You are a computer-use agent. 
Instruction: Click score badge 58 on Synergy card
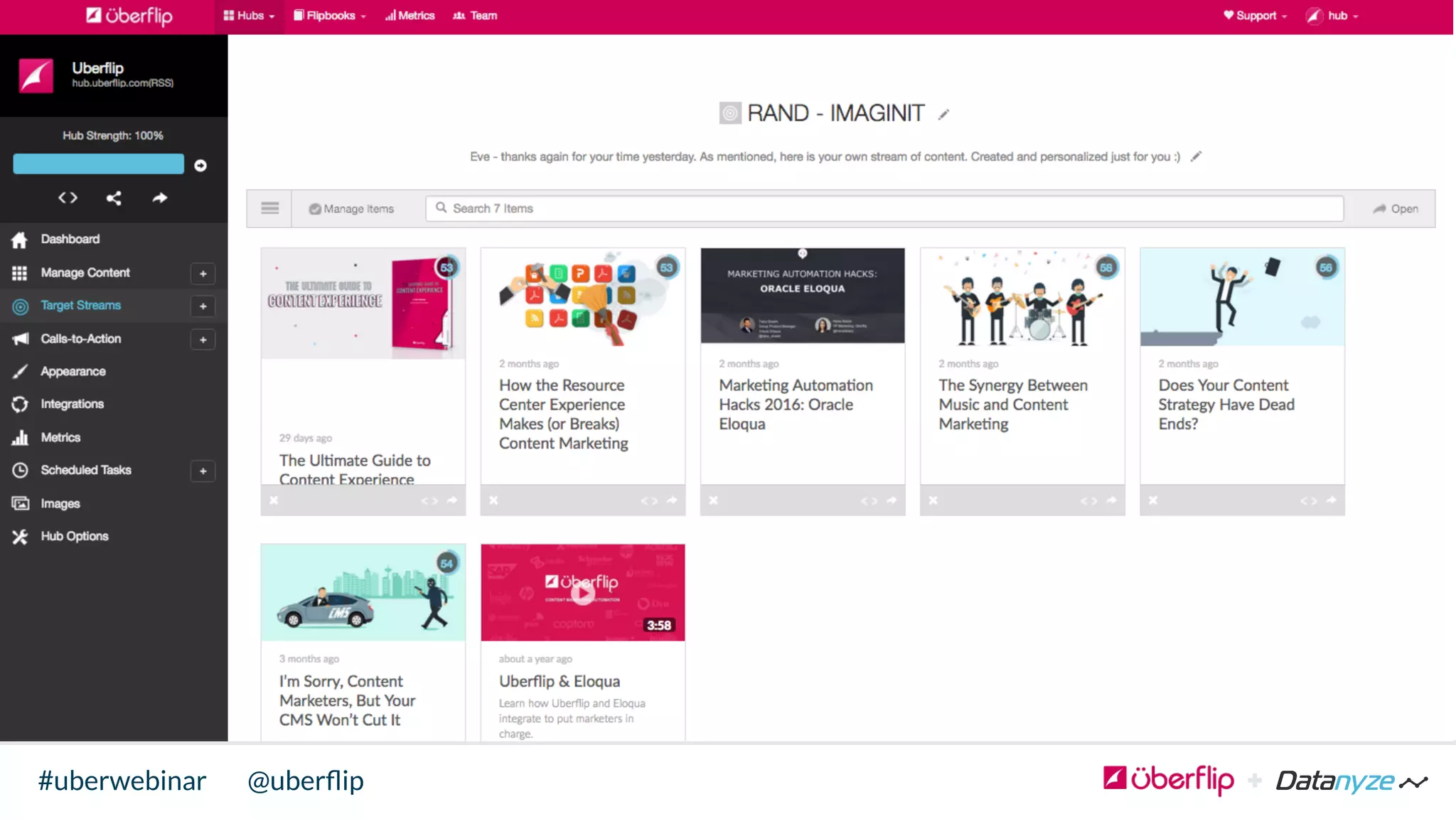point(1106,267)
